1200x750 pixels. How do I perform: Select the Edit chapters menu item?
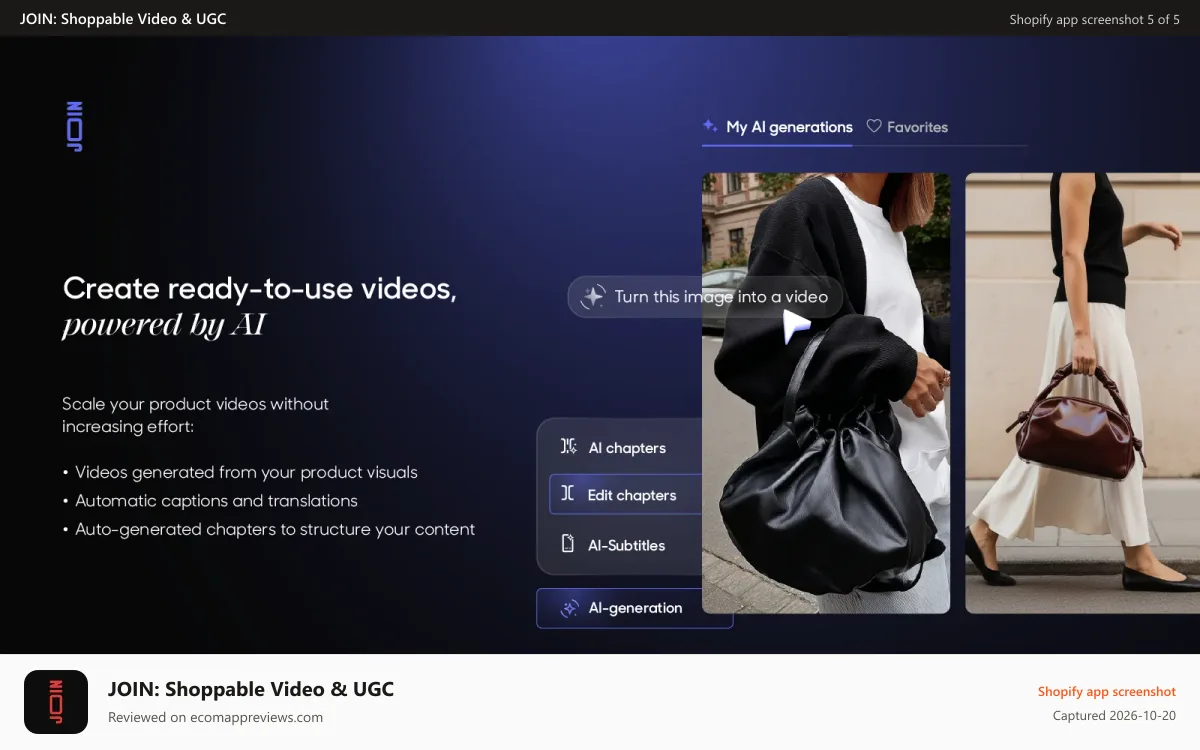click(x=626, y=495)
